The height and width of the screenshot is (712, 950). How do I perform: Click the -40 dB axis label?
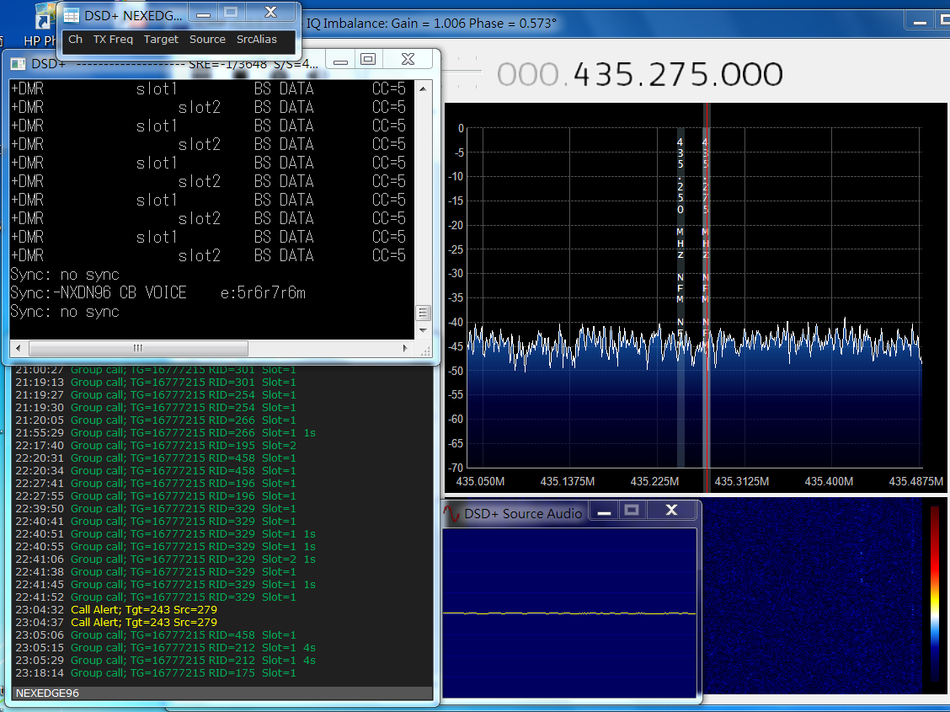tap(456, 322)
